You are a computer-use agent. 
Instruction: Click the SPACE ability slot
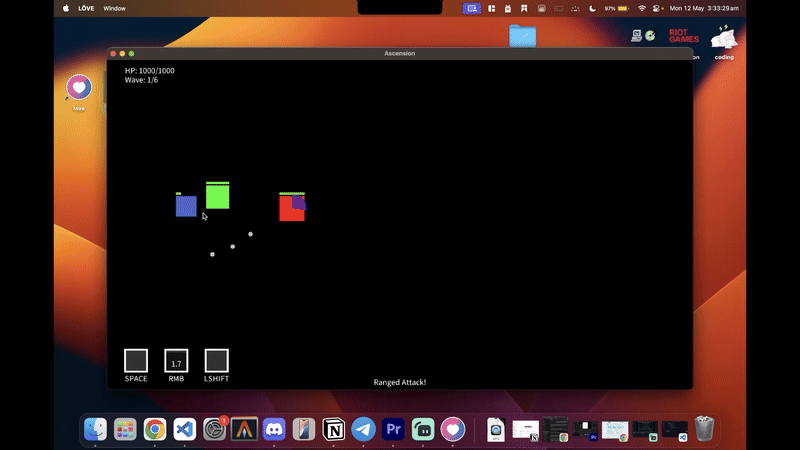[x=136, y=361]
